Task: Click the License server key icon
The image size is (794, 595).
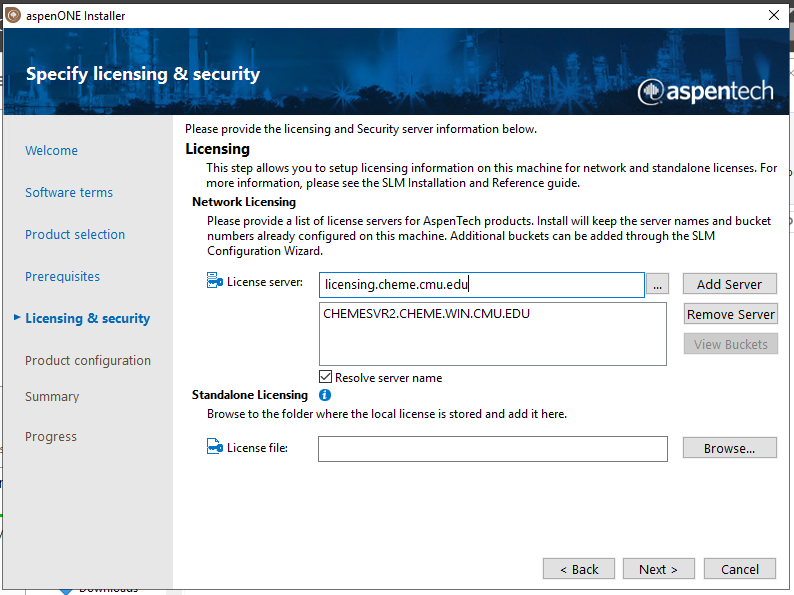Action: click(x=215, y=280)
